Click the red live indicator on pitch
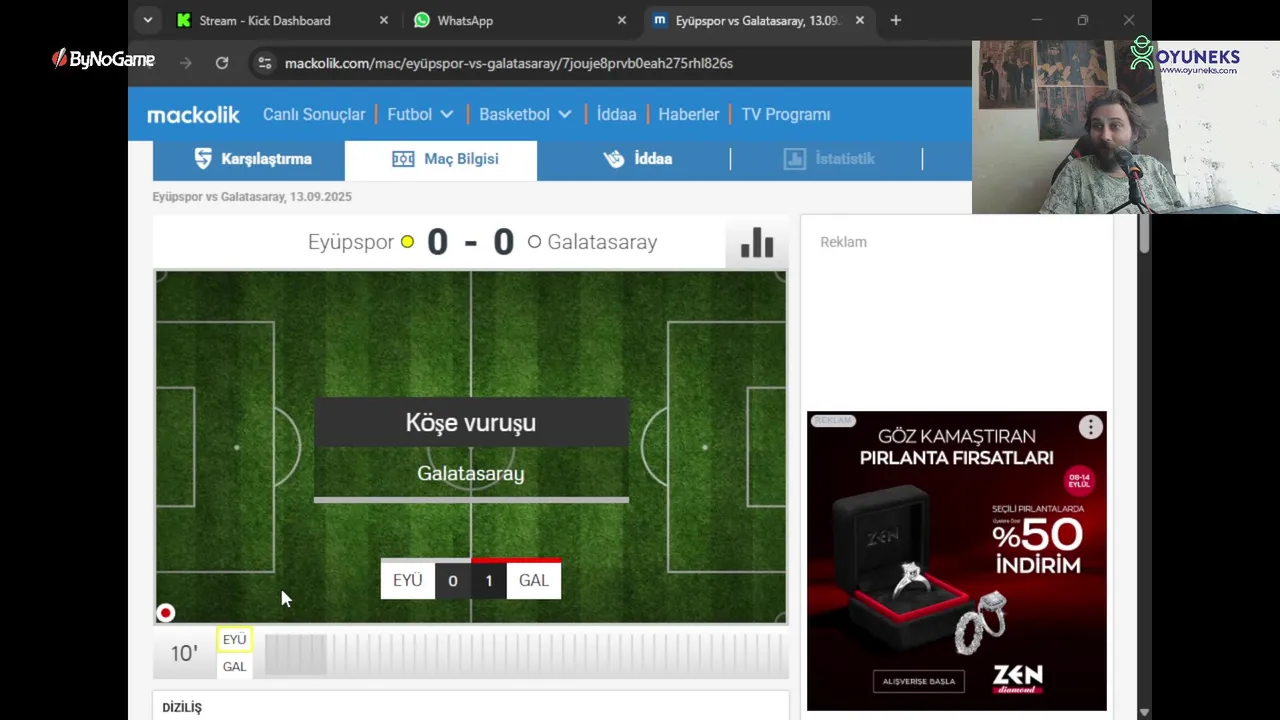 tap(166, 613)
